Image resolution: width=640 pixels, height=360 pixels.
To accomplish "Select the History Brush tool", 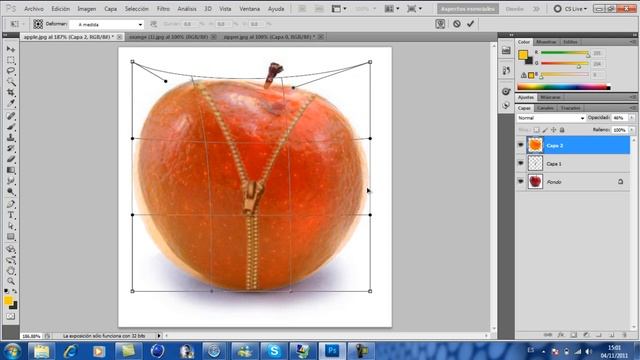I will coord(11,148).
